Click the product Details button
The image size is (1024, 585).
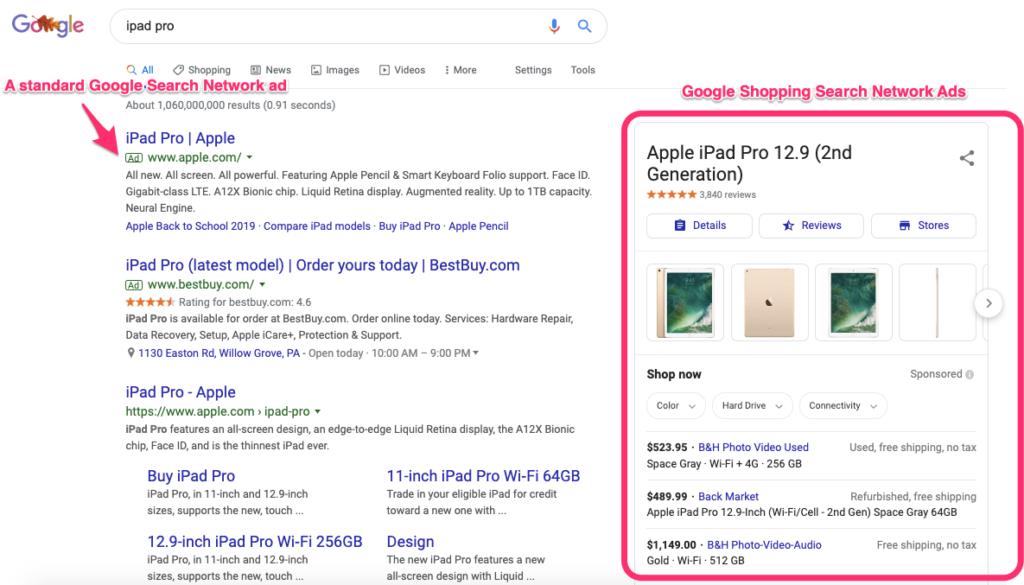(700, 226)
